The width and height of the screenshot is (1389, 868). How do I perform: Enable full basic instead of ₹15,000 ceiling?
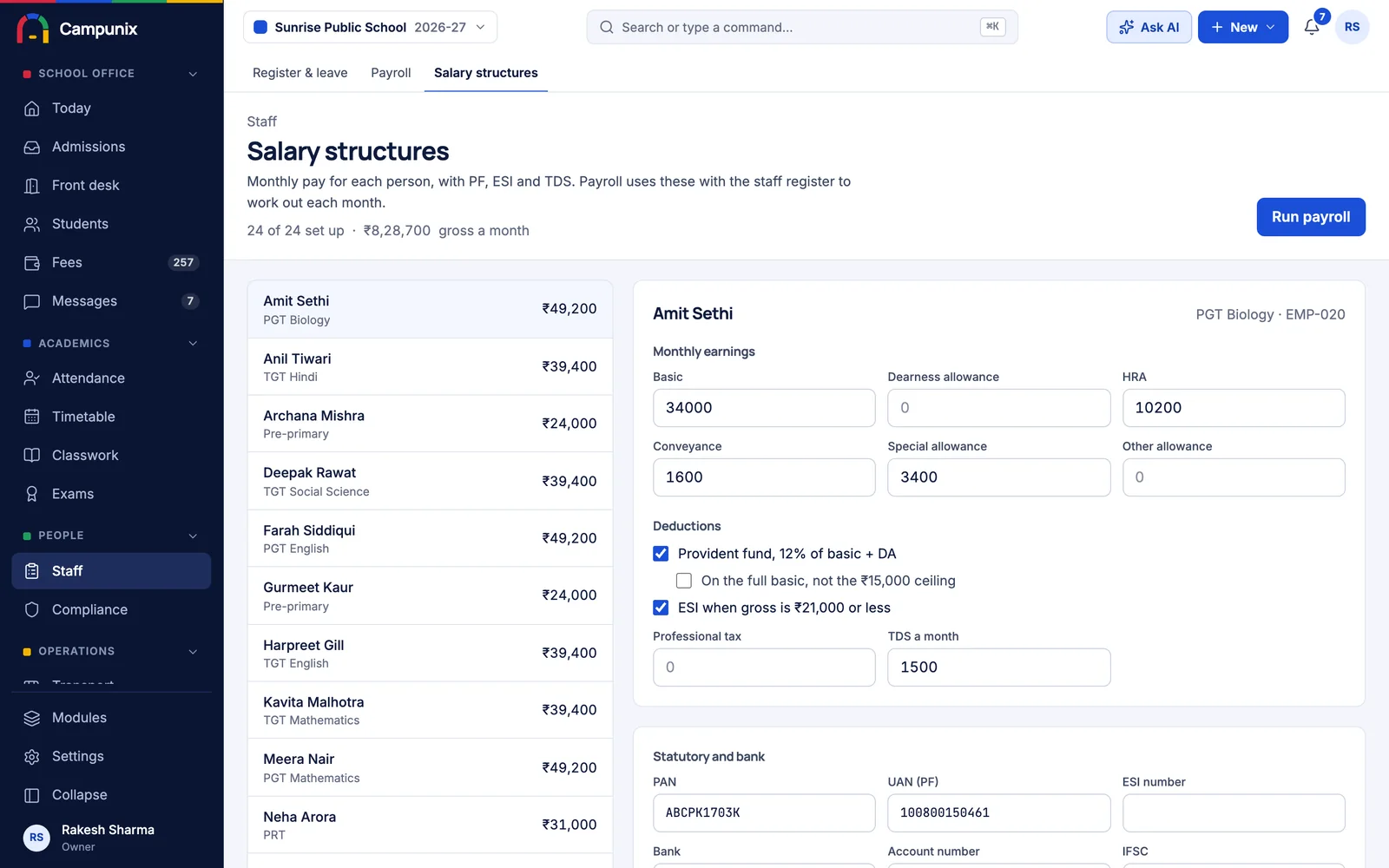(x=684, y=581)
